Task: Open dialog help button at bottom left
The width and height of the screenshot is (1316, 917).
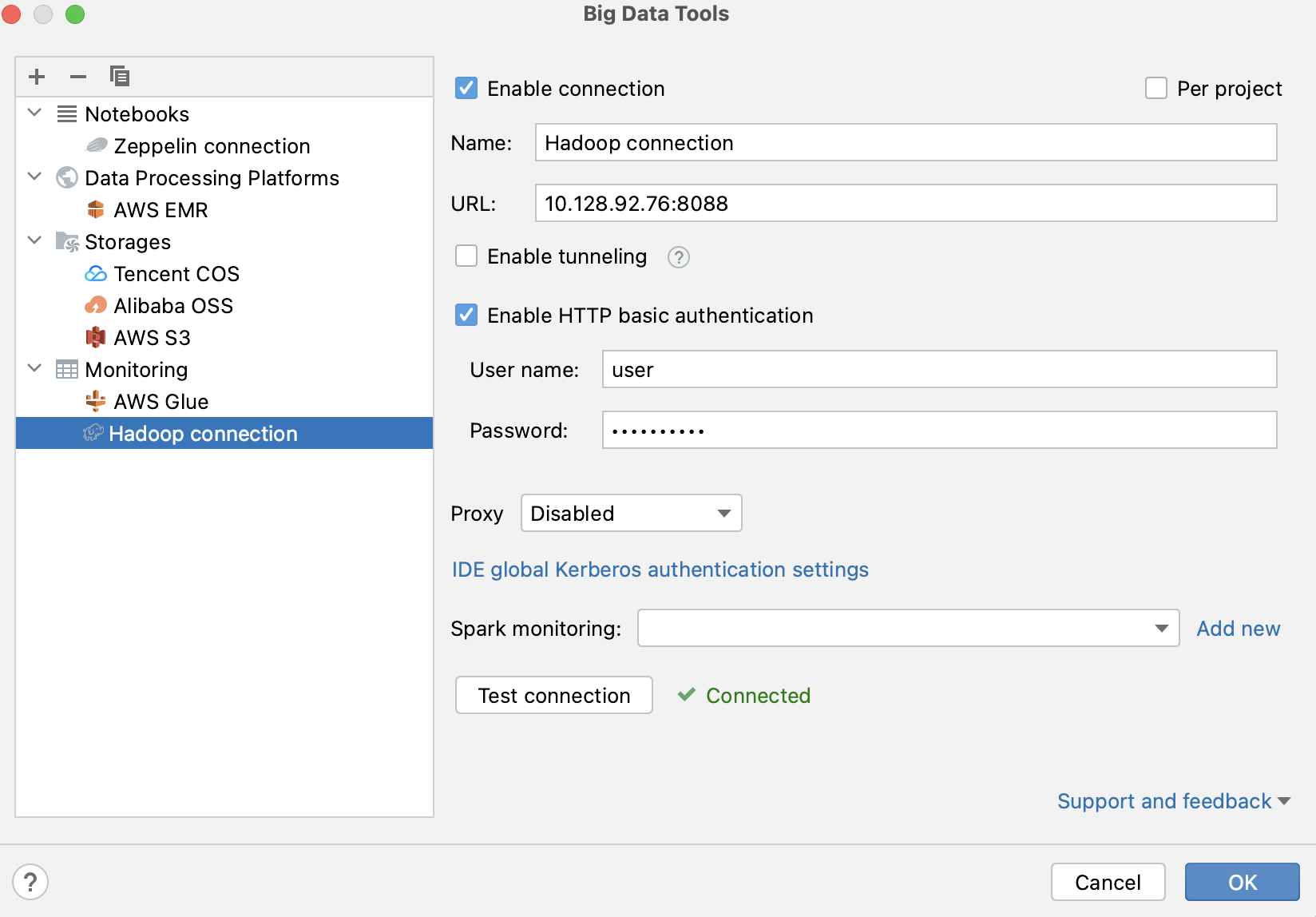Action: [30, 883]
